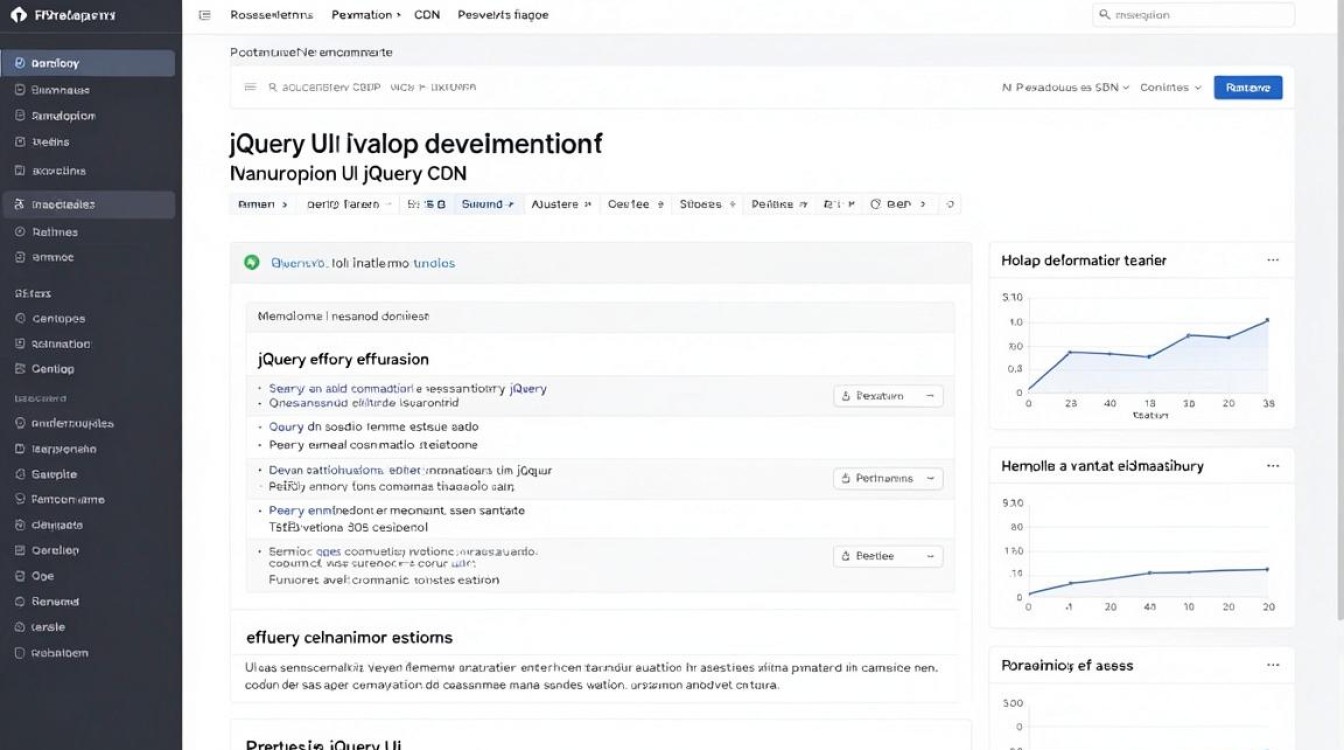The image size is (1344, 750).
Task: Click the menu icon beside "Rosesetetnns" in top bar
Action: coord(205,15)
